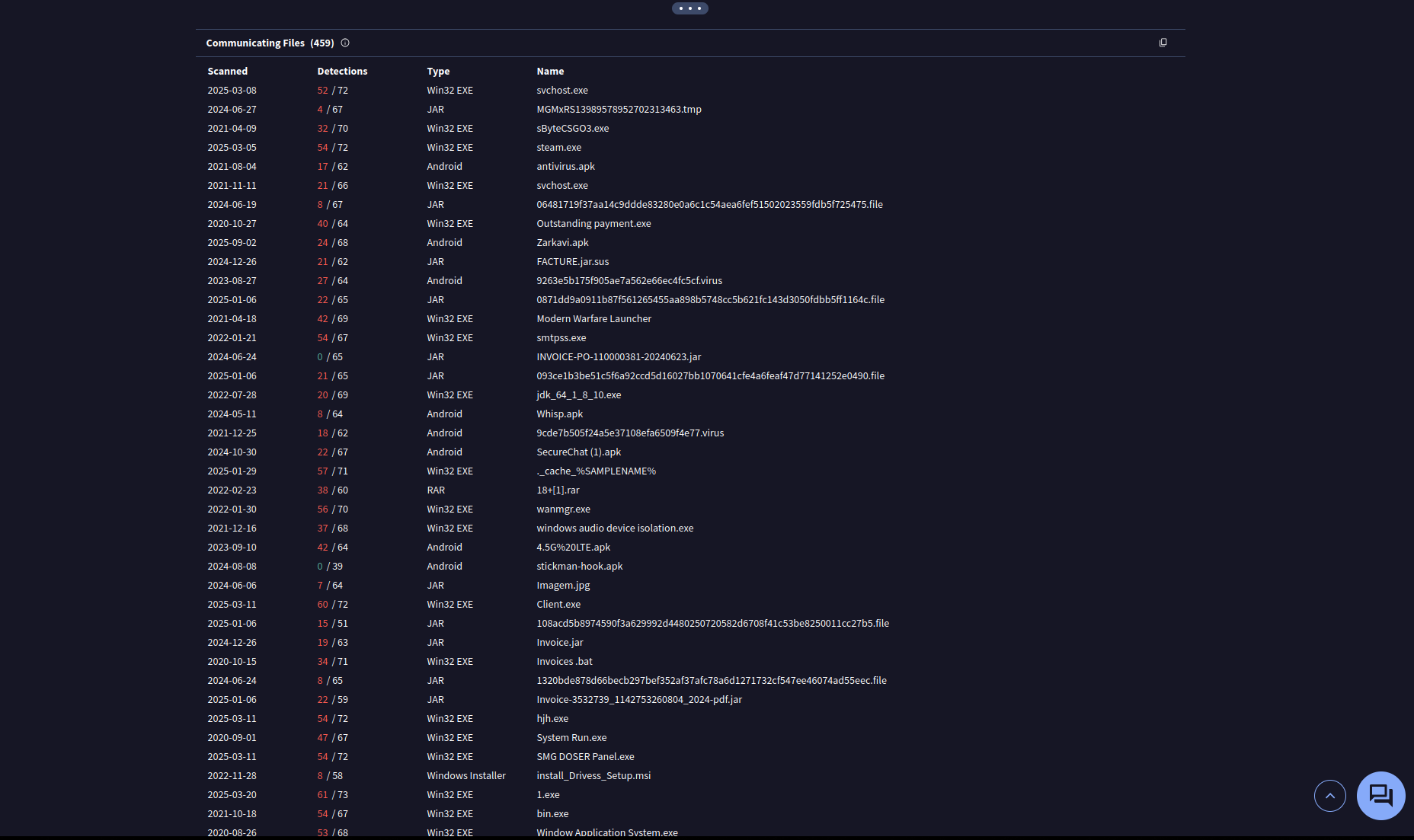Click the Whisp.apk file name
This screenshot has height=840, width=1414.
click(x=559, y=414)
